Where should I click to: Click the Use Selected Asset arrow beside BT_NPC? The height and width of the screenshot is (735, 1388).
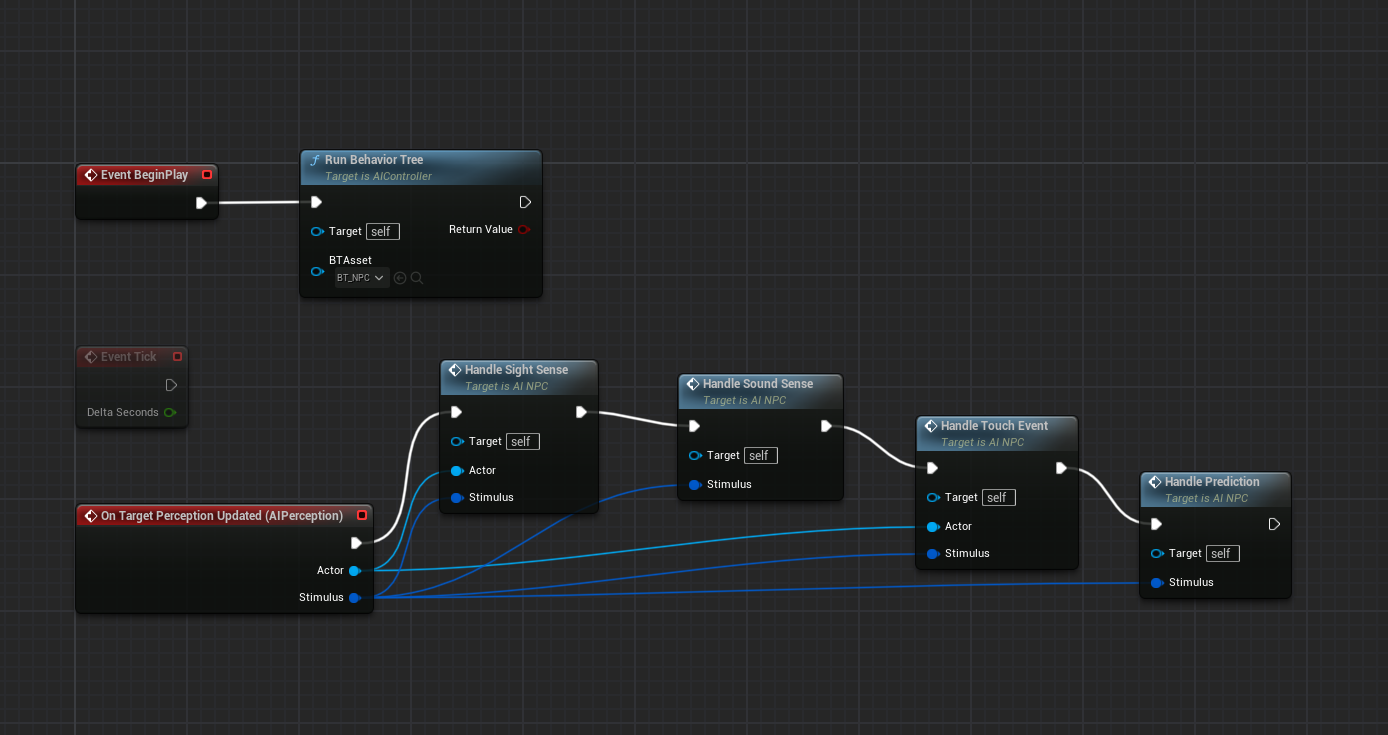click(400, 277)
